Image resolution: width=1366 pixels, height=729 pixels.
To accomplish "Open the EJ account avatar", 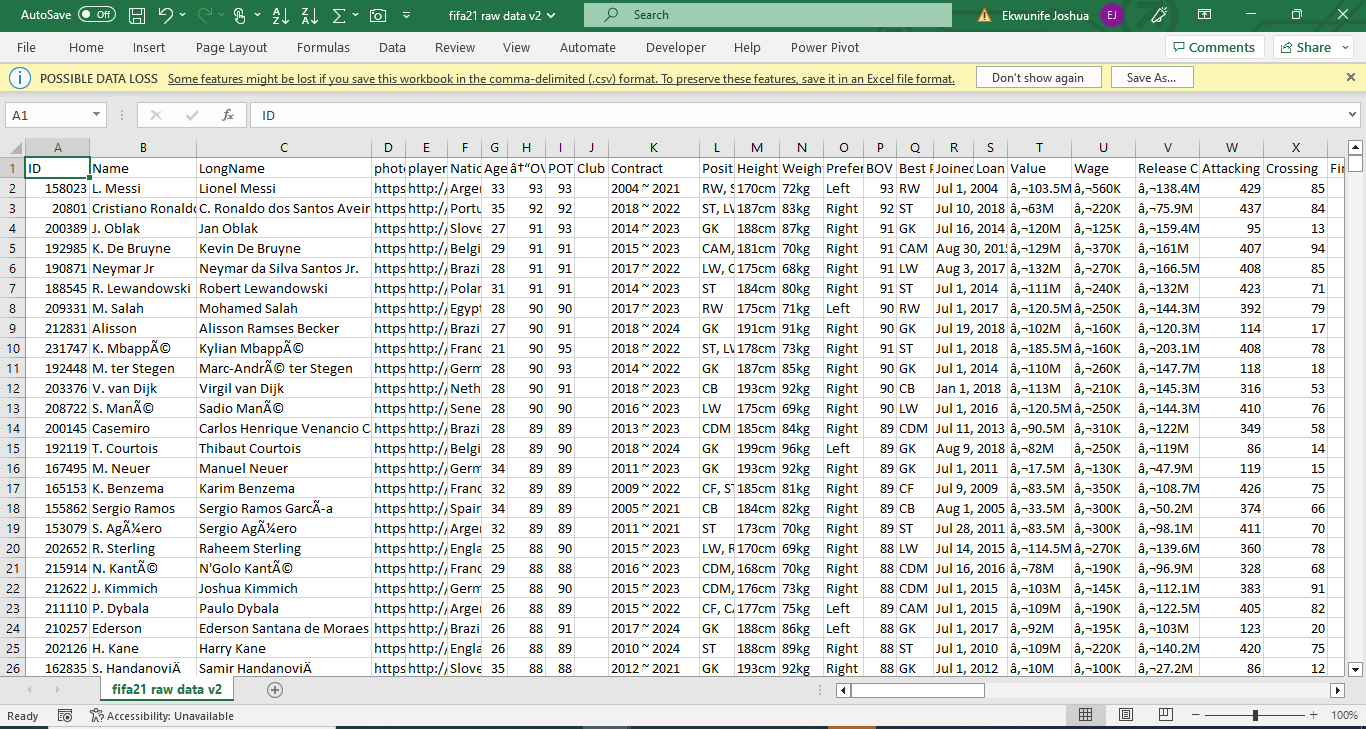I will pos(1111,15).
